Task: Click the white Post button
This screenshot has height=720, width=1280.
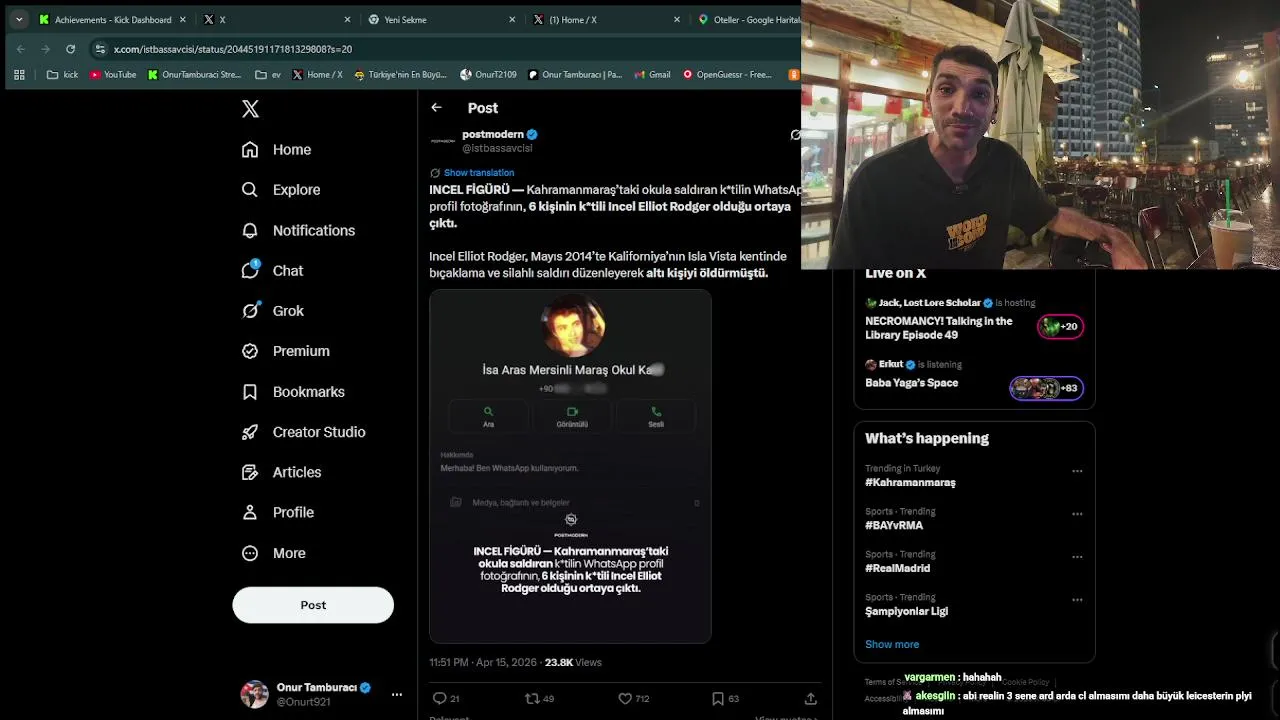Action: (x=313, y=605)
